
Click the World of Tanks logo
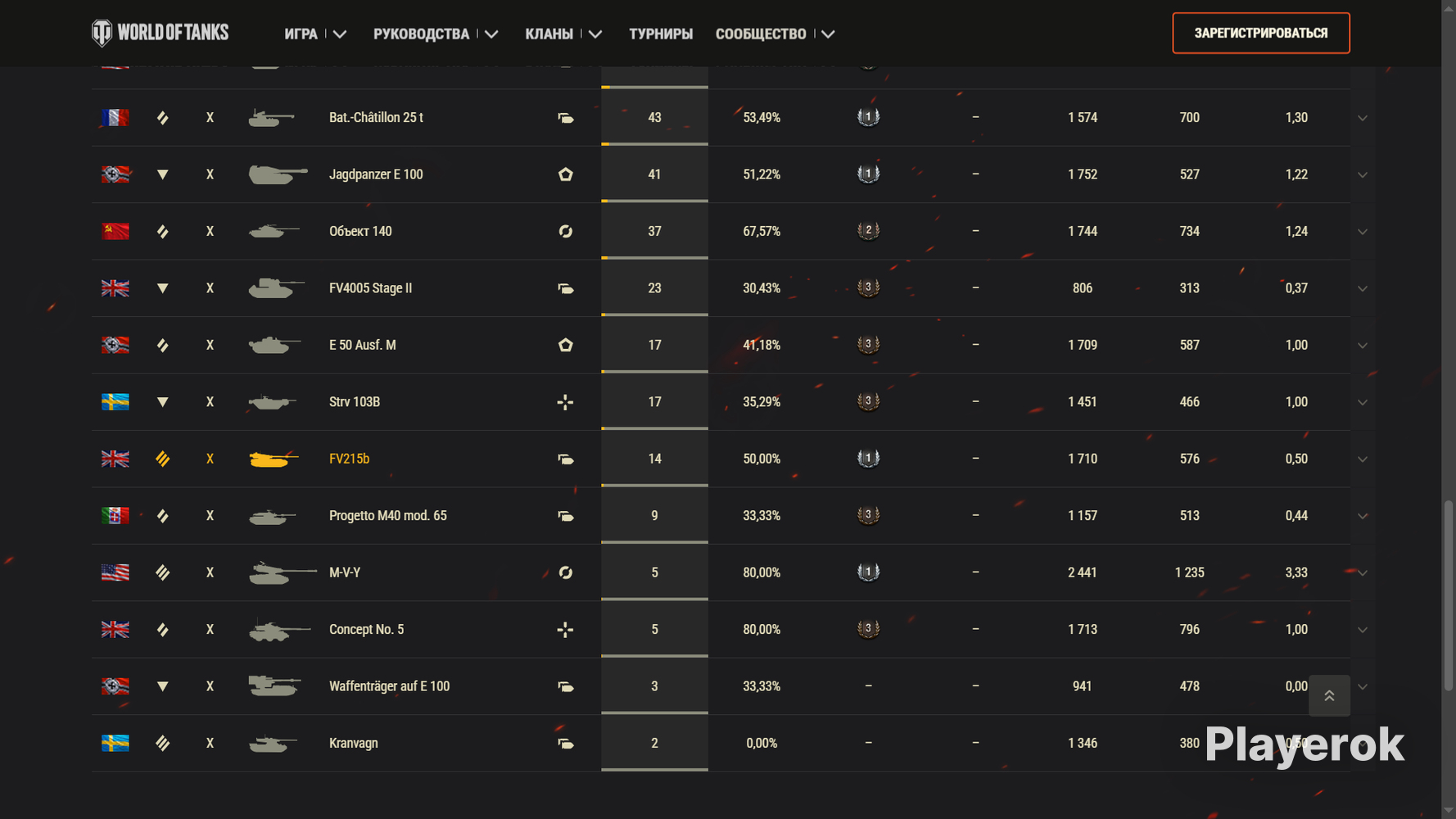160,33
